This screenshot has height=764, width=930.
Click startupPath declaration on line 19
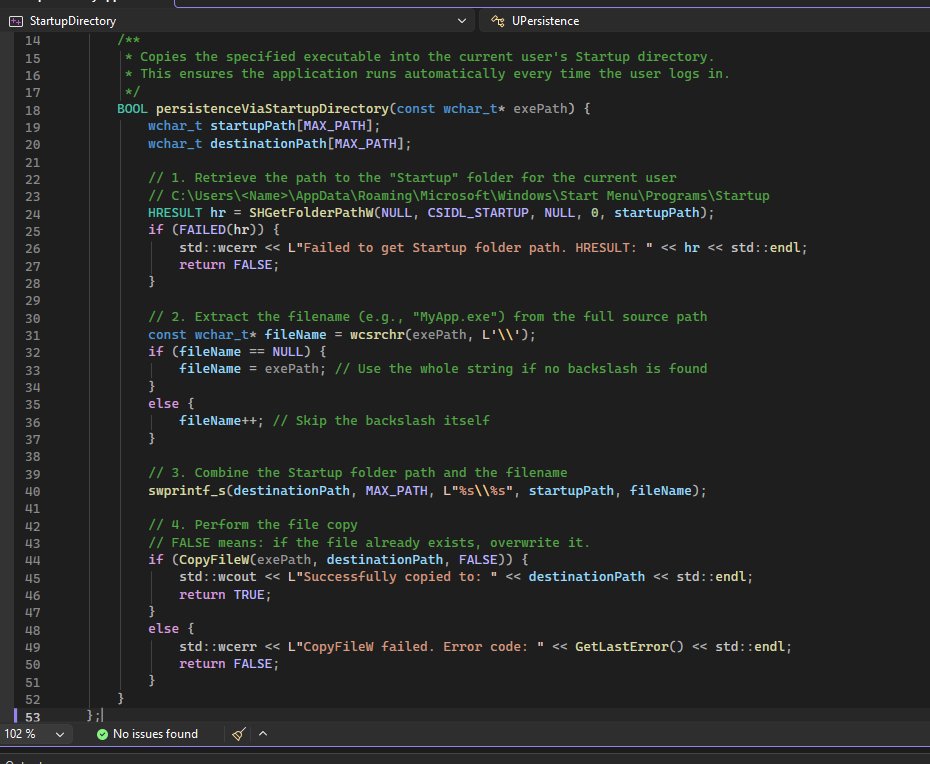click(253, 126)
